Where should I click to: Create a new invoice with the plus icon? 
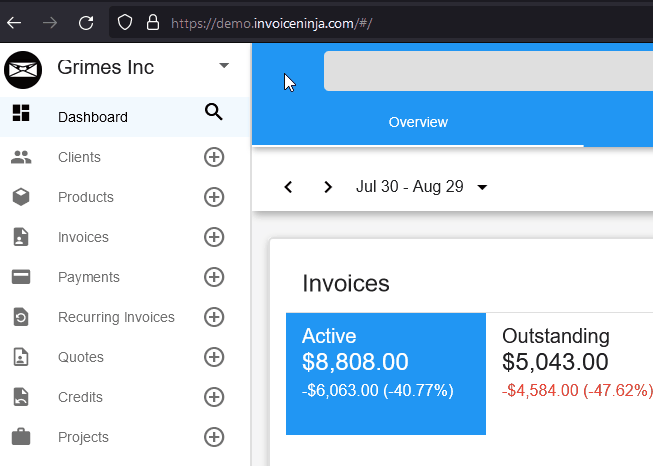(x=214, y=237)
